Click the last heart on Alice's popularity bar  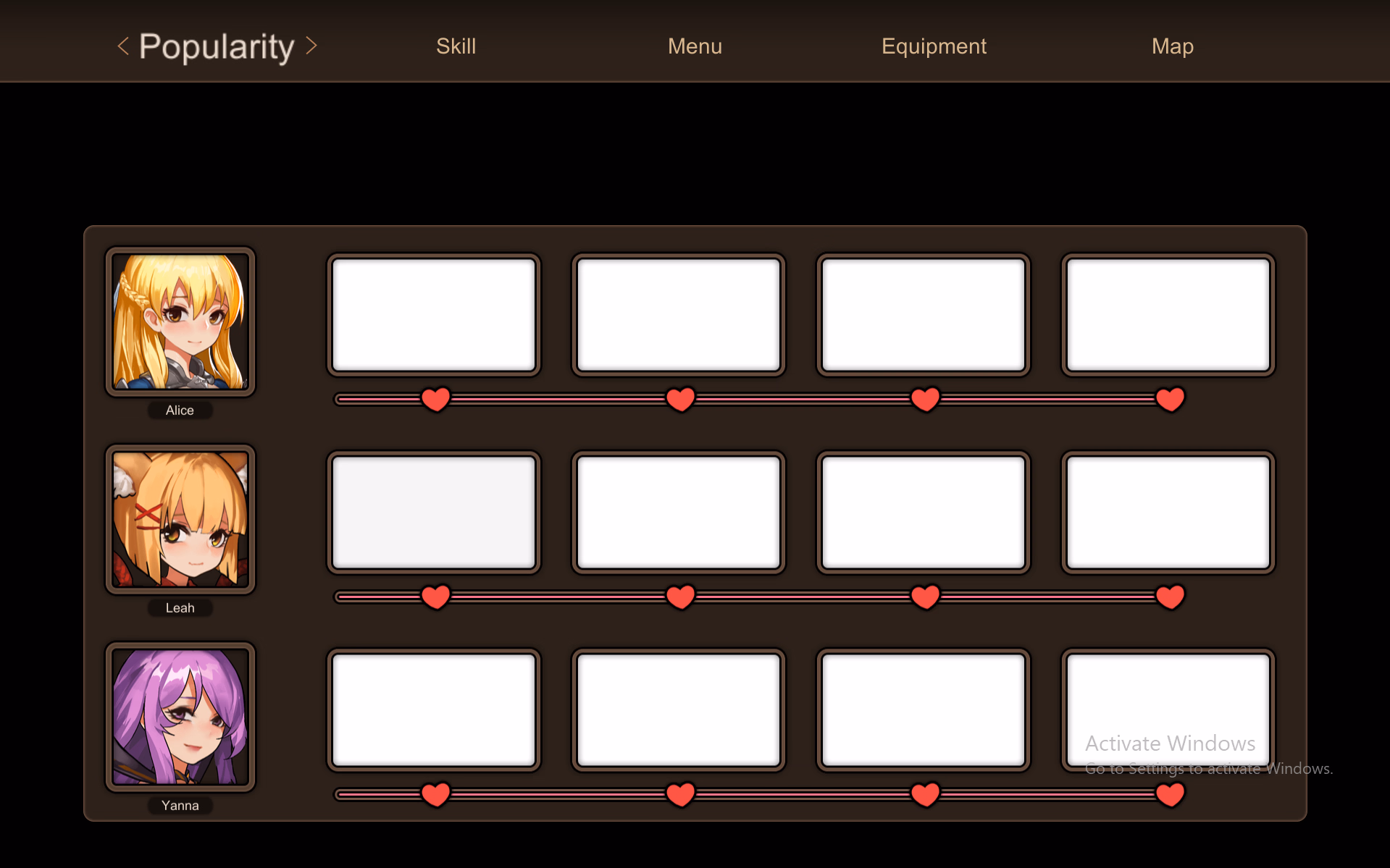point(1170,399)
